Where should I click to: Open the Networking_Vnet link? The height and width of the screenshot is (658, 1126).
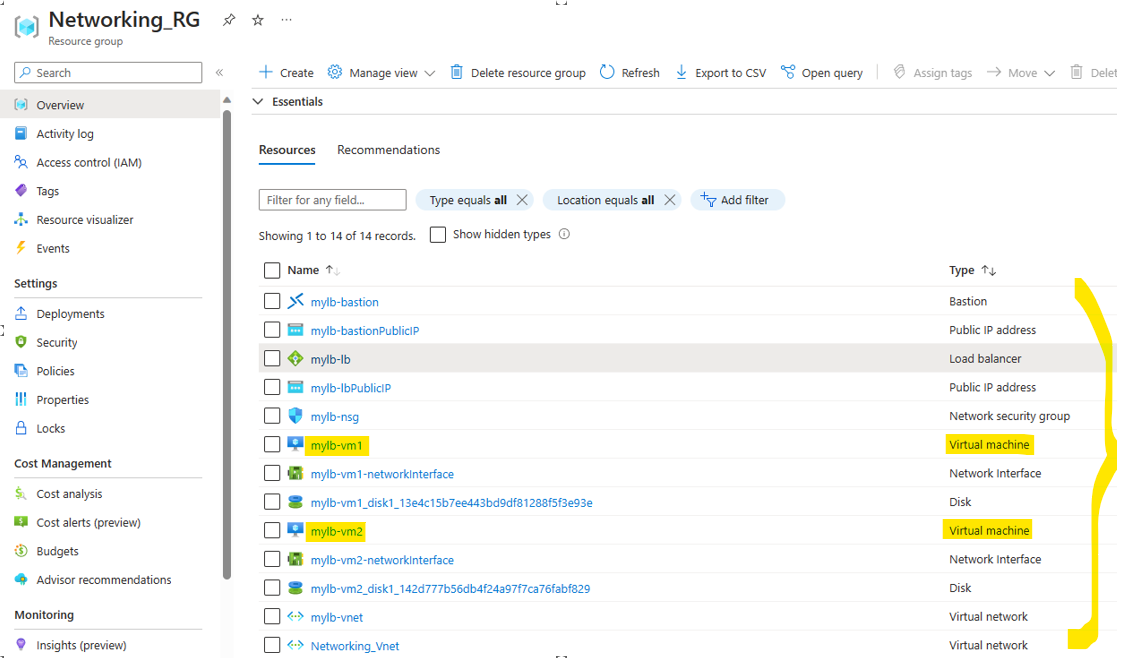(355, 646)
